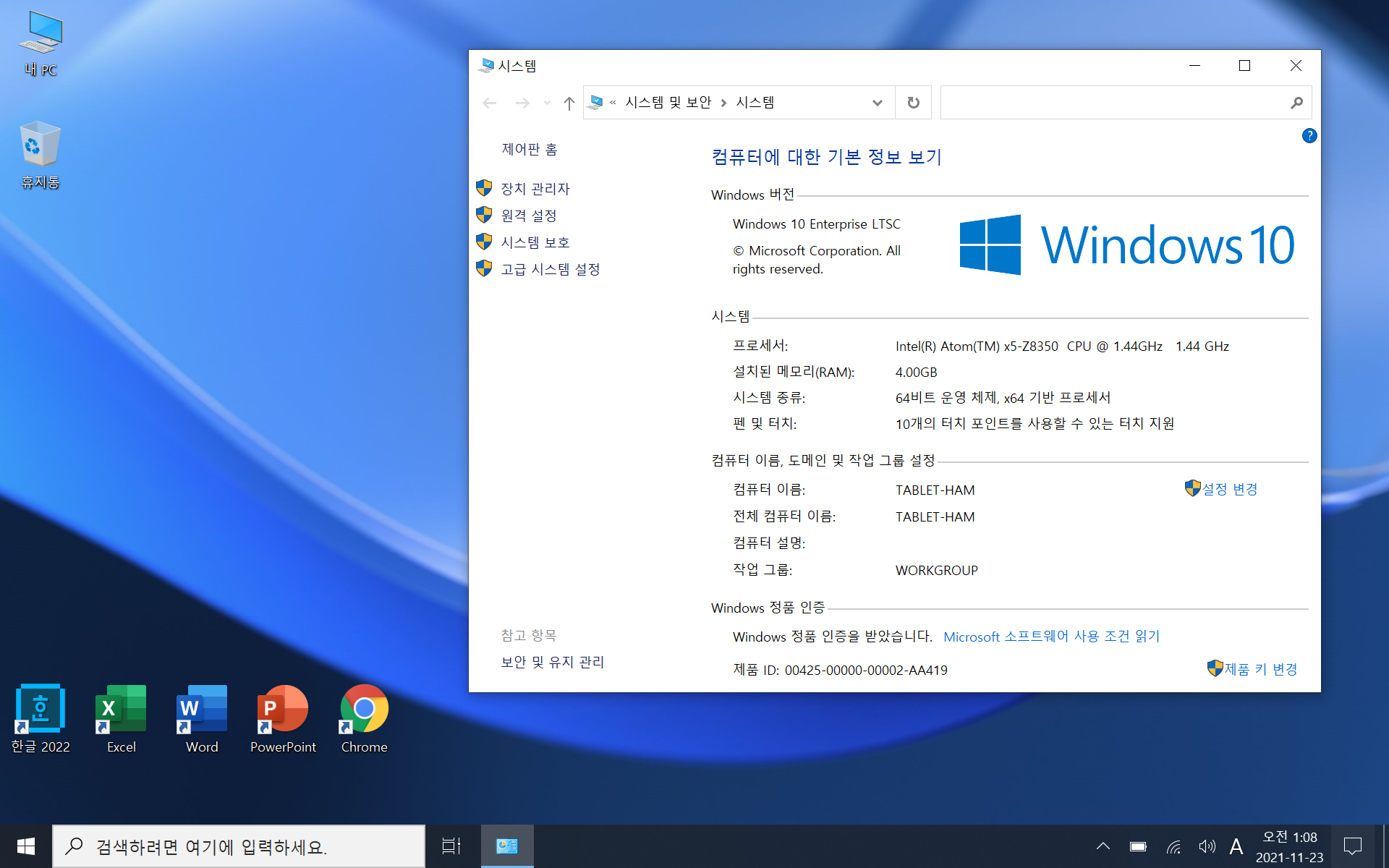Go forward in the 시스템 window
1389x868 pixels.
click(522, 103)
